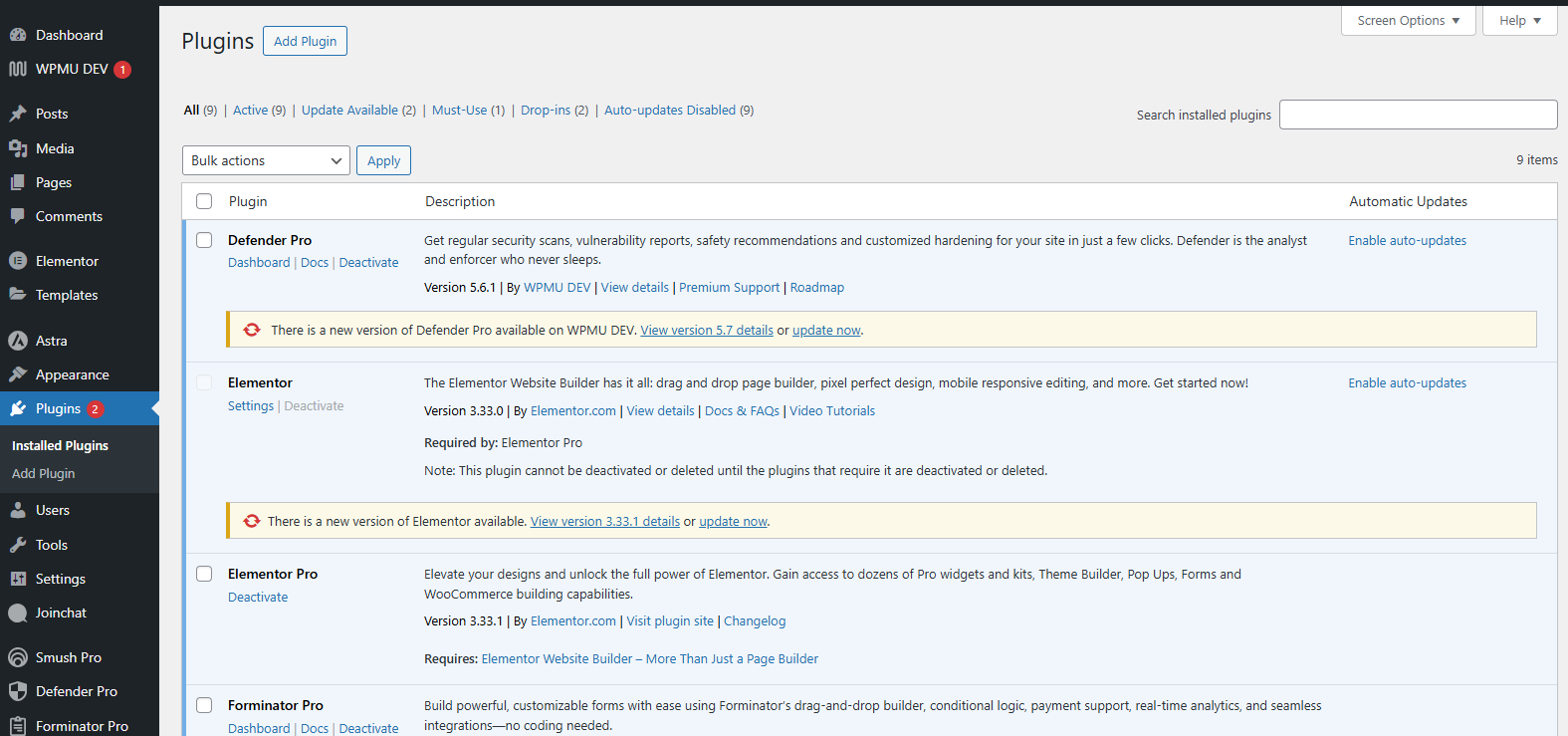Click the Apply bulk action button

pyautogui.click(x=383, y=160)
